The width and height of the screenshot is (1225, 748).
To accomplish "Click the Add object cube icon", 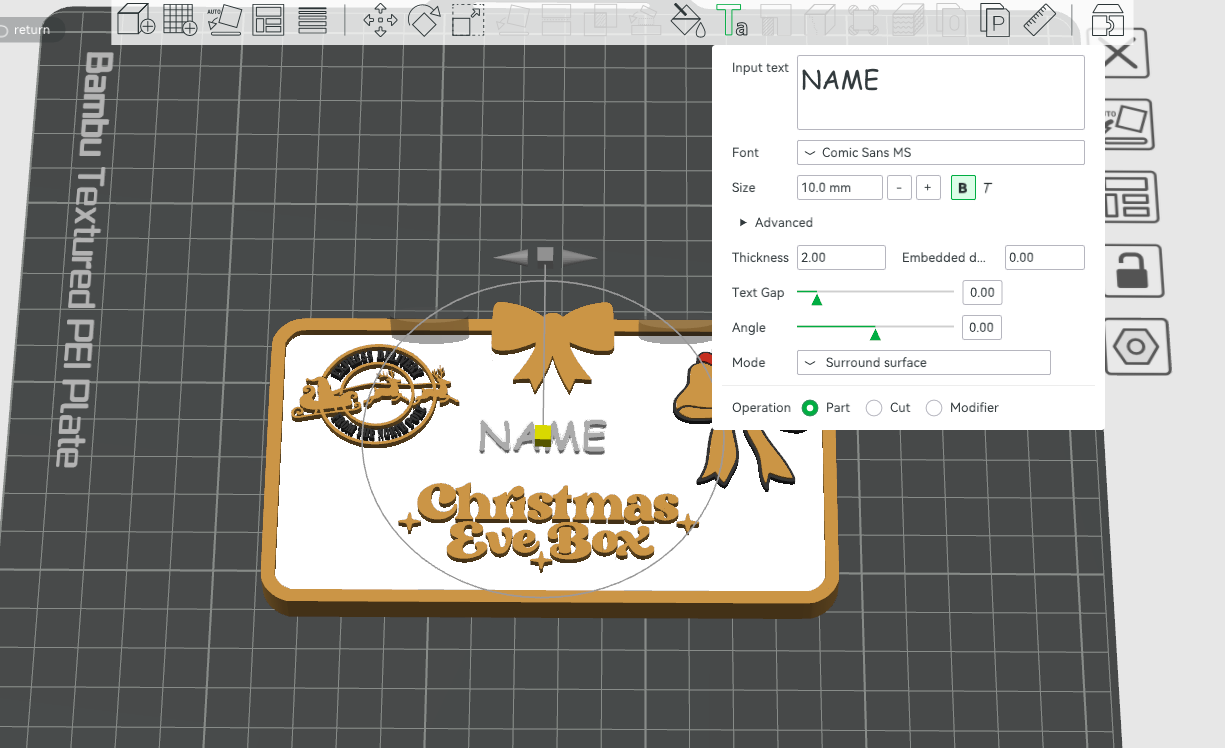I will click(x=135, y=20).
